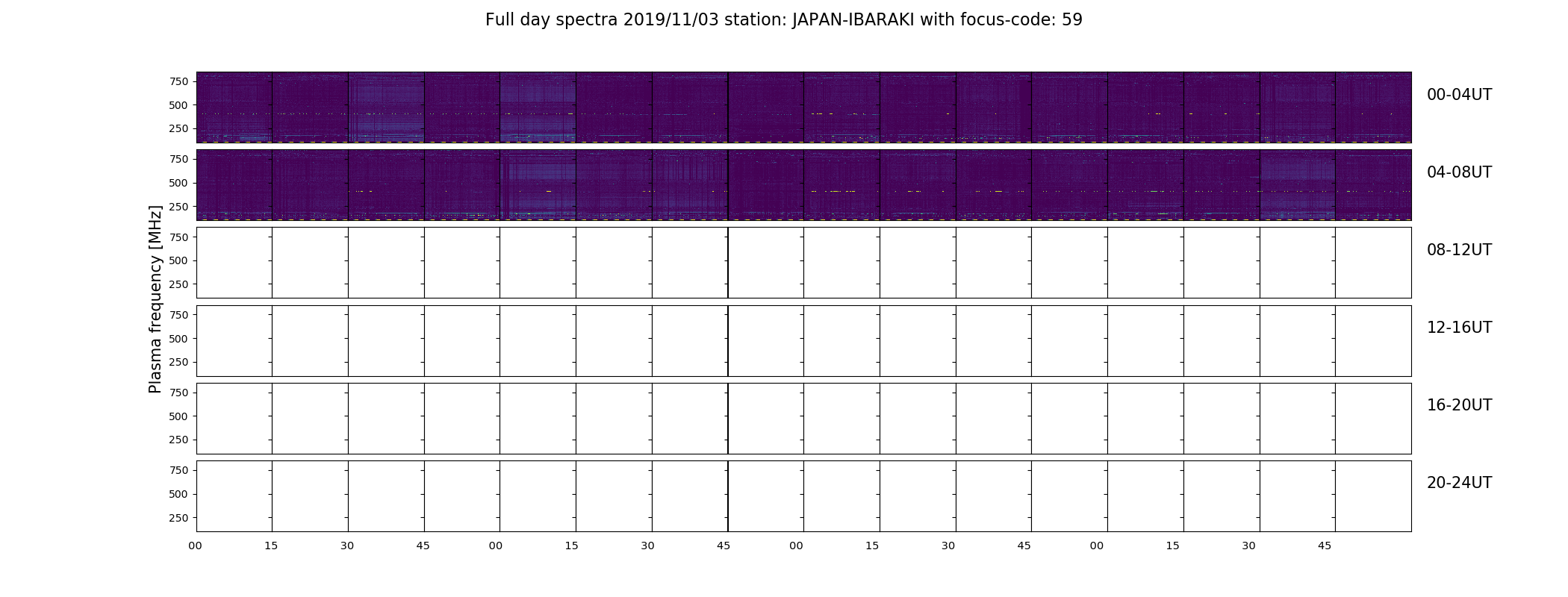Click the empty 12-16UT plot panel
The height and width of the screenshot is (597, 1568).
(803, 340)
